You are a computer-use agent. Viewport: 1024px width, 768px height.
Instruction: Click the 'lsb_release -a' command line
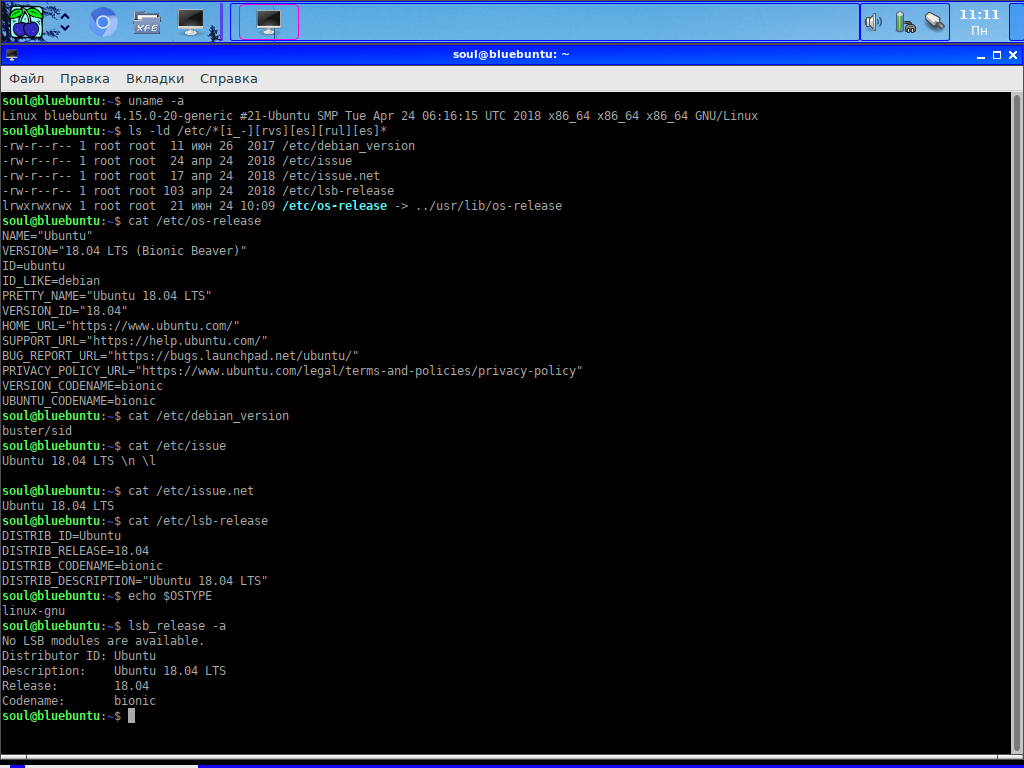click(x=114, y=626)
